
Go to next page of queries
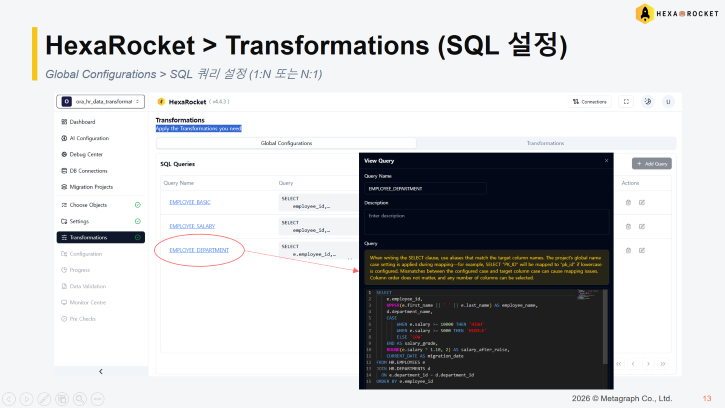pos(648,364)
